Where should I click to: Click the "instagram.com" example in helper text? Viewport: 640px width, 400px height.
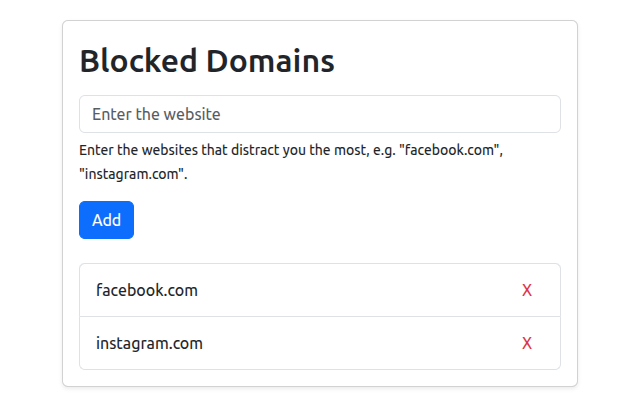pyautogui.click(x=133, y=173)
